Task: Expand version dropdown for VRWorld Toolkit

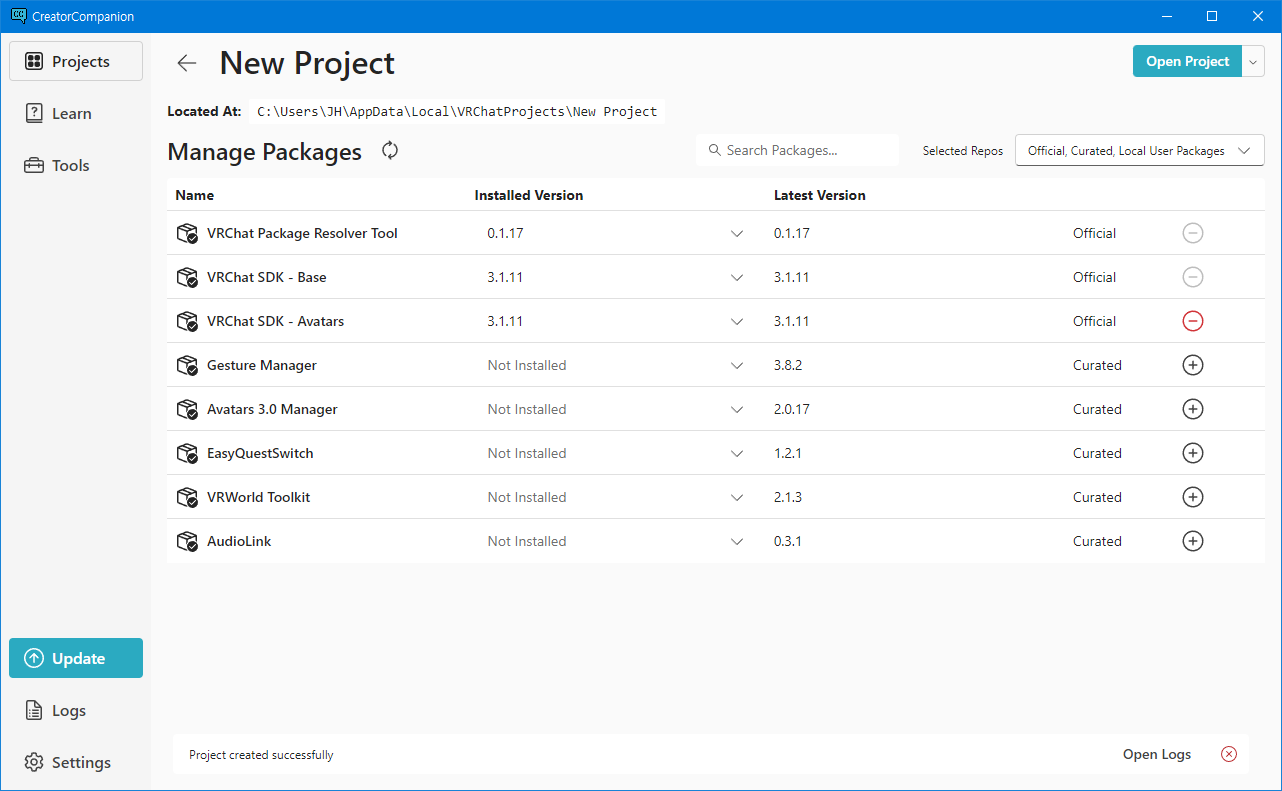Action: coord(737,497)
